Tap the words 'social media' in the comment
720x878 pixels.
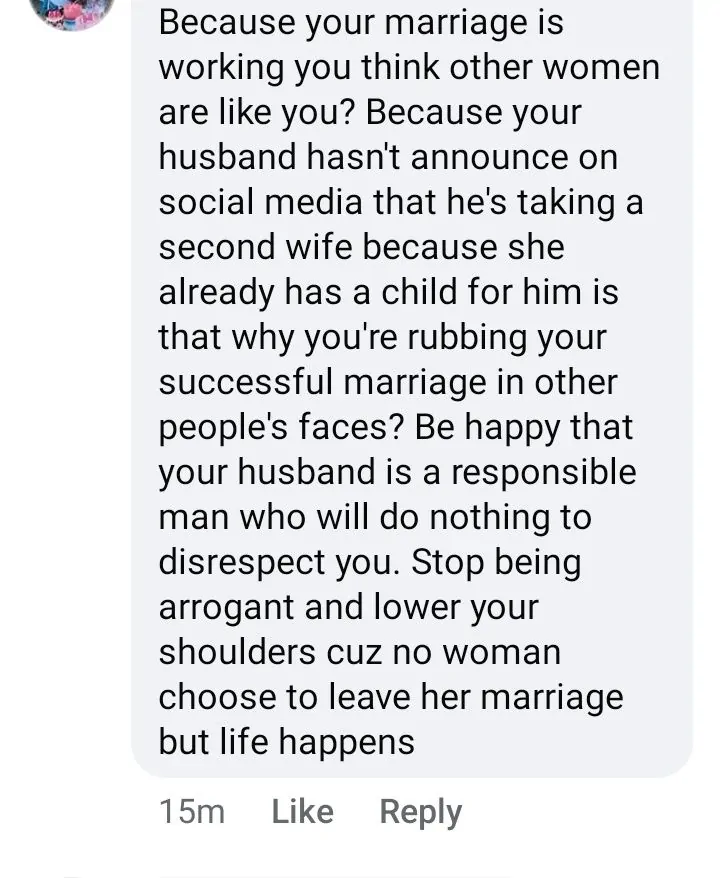260,202
